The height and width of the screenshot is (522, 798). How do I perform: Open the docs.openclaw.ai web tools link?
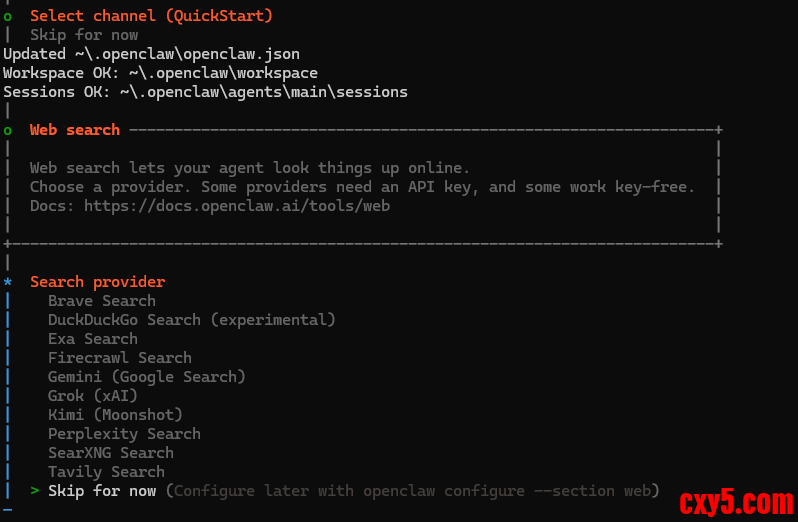point(237,206)
